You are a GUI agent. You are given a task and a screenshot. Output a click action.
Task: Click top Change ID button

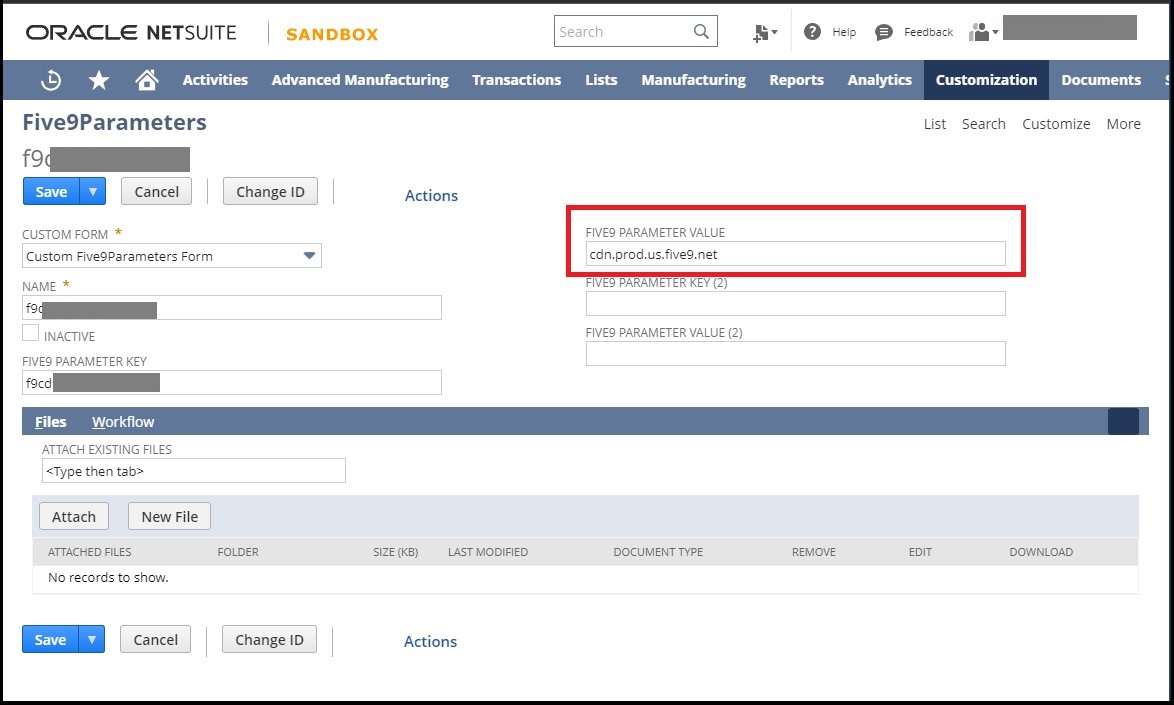(270, 192)
